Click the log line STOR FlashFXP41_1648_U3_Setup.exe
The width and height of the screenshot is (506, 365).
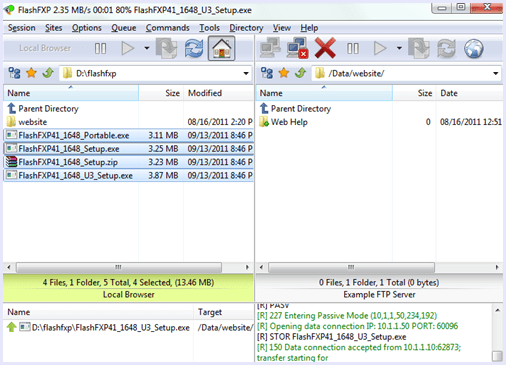(332, 337)
